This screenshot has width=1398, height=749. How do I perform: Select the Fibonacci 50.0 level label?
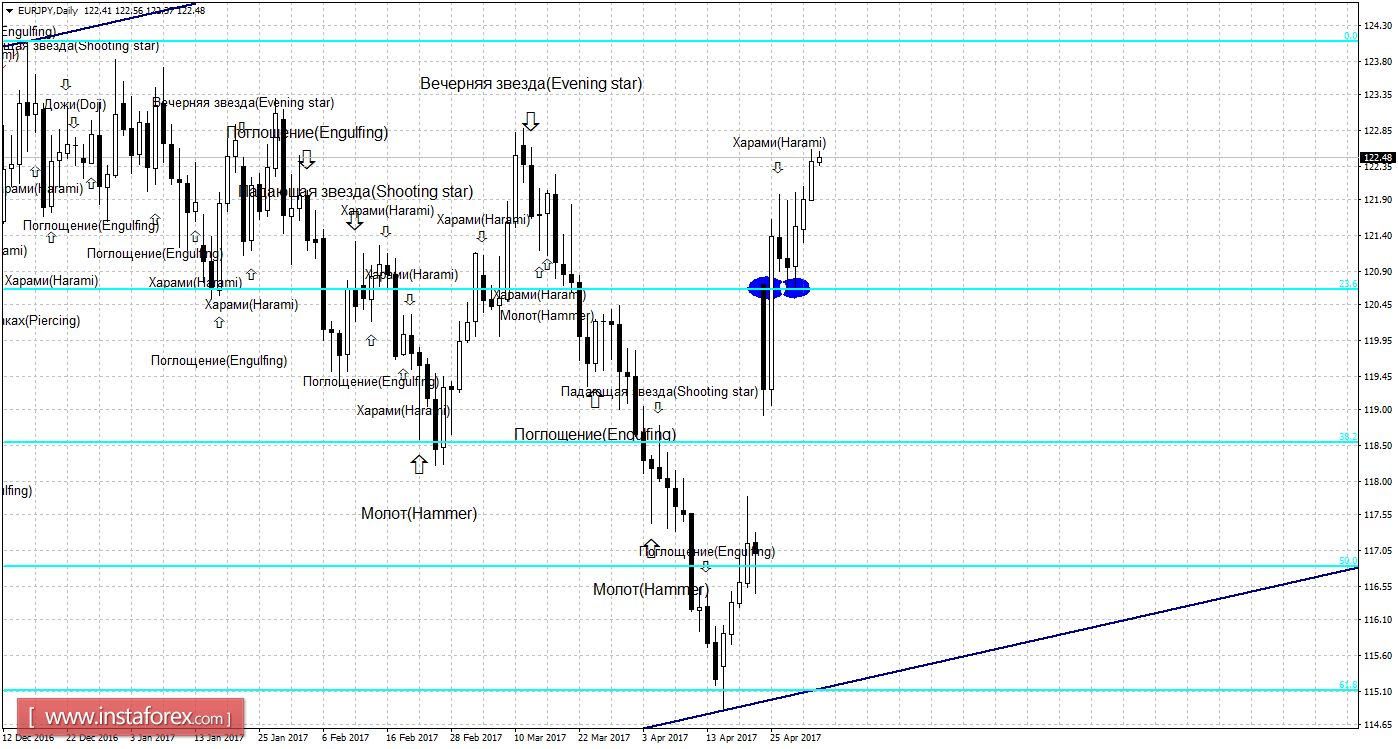click(1348, 561)
